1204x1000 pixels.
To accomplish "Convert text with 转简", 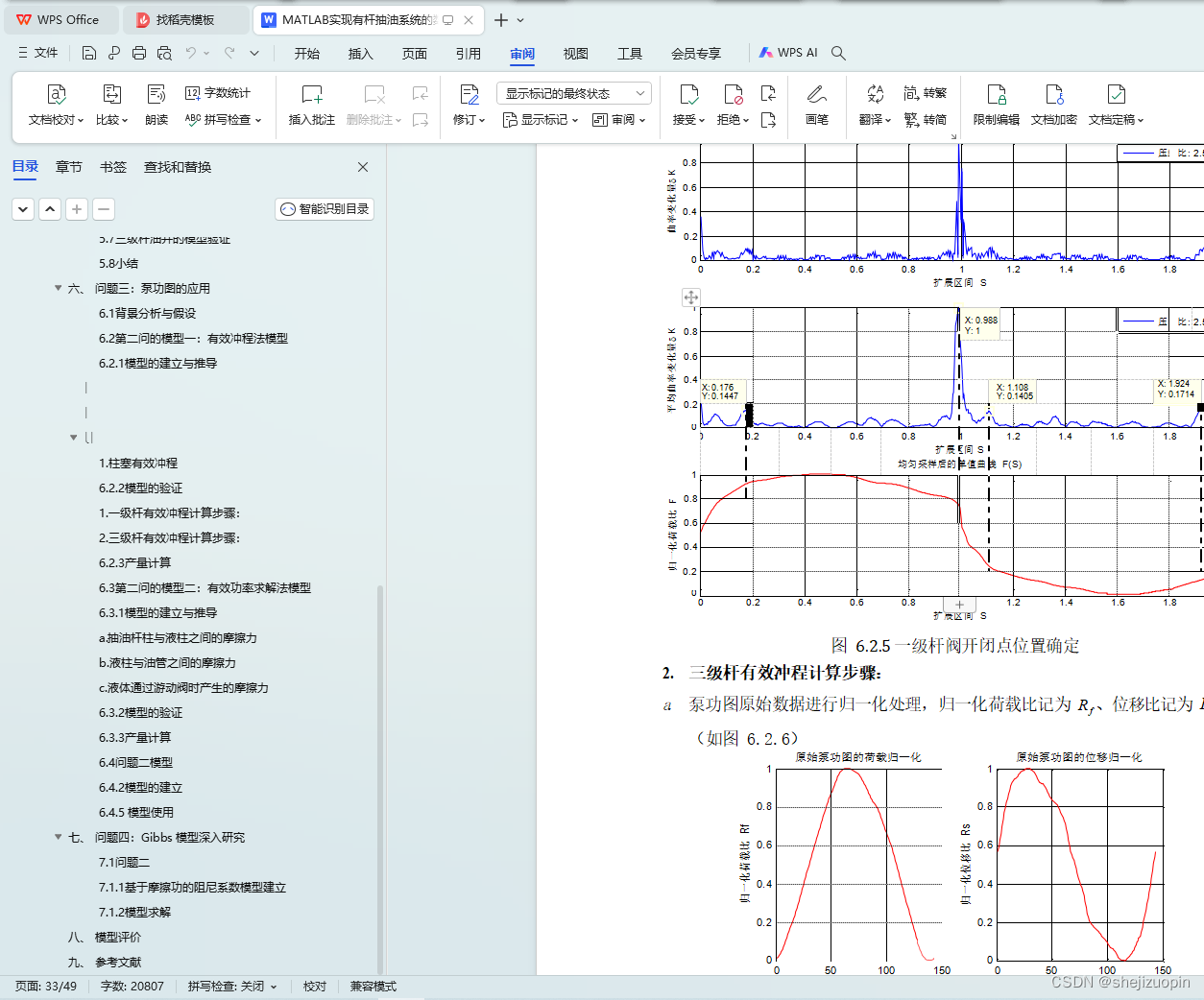I will (x=926, y=120).
